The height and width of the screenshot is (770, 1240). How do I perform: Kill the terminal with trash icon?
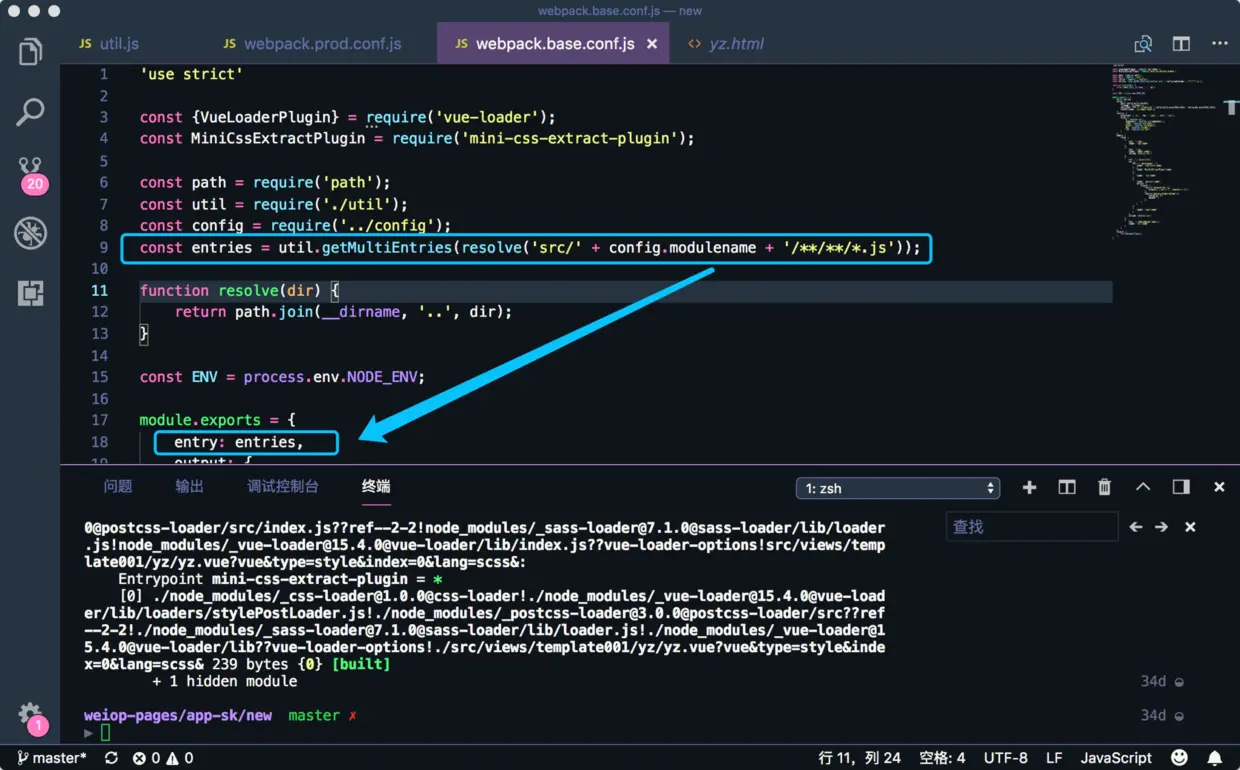tap(1104, 487)
